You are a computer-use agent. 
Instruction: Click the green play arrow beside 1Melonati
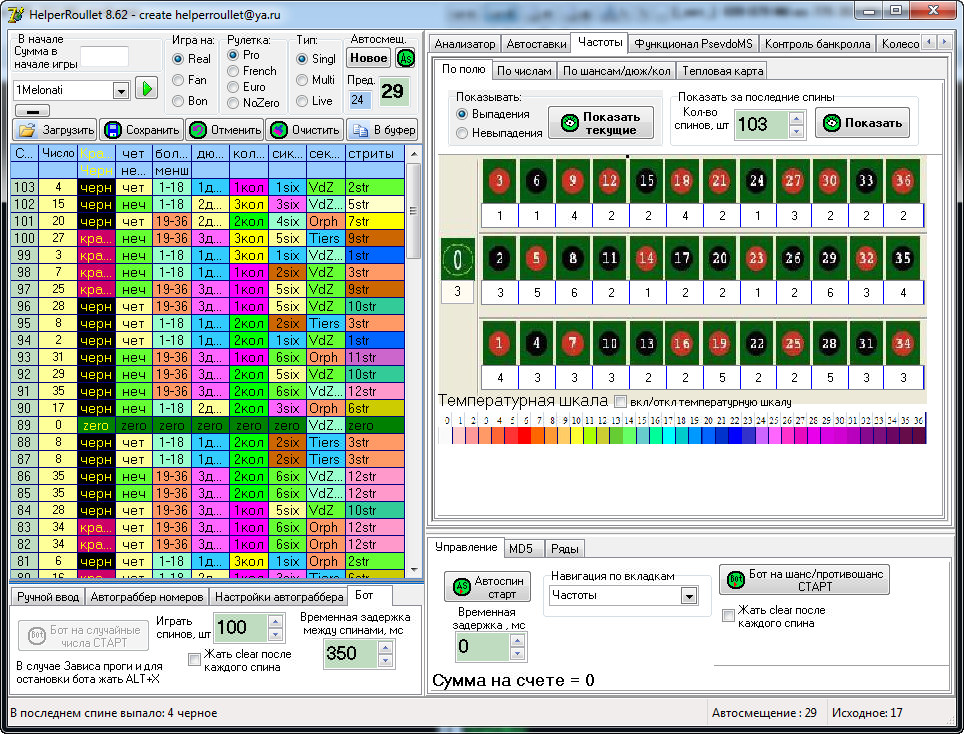click(147, 89)
